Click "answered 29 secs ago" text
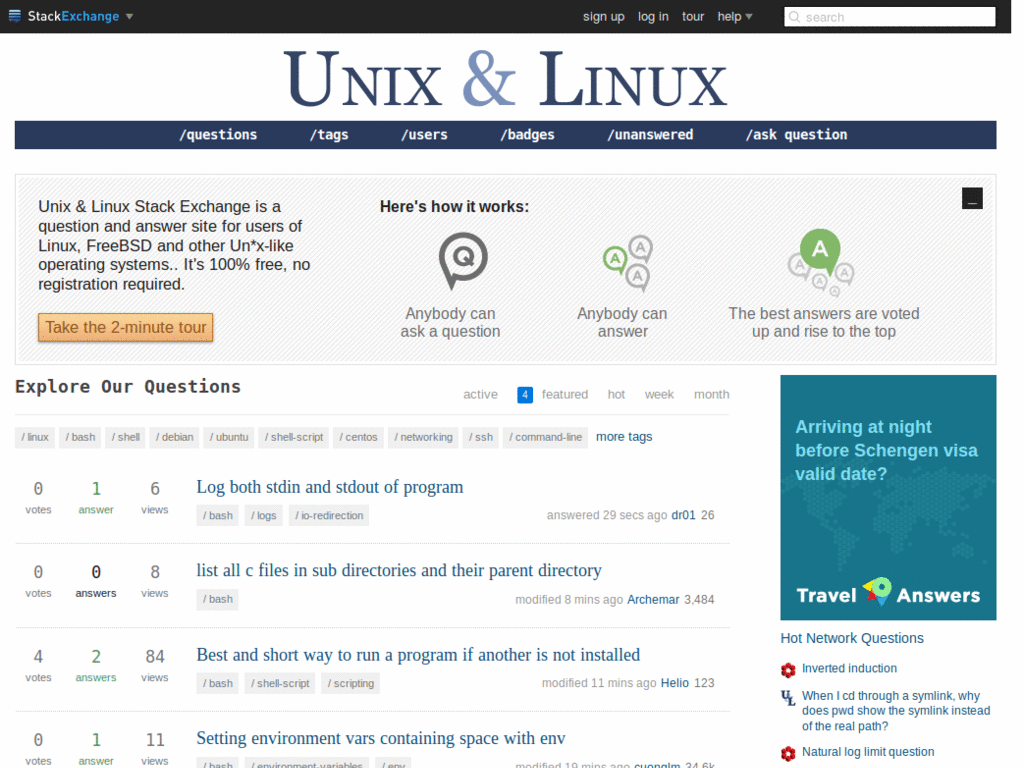This screenshot has height=768, width=1024. click(x=607, y=515)
